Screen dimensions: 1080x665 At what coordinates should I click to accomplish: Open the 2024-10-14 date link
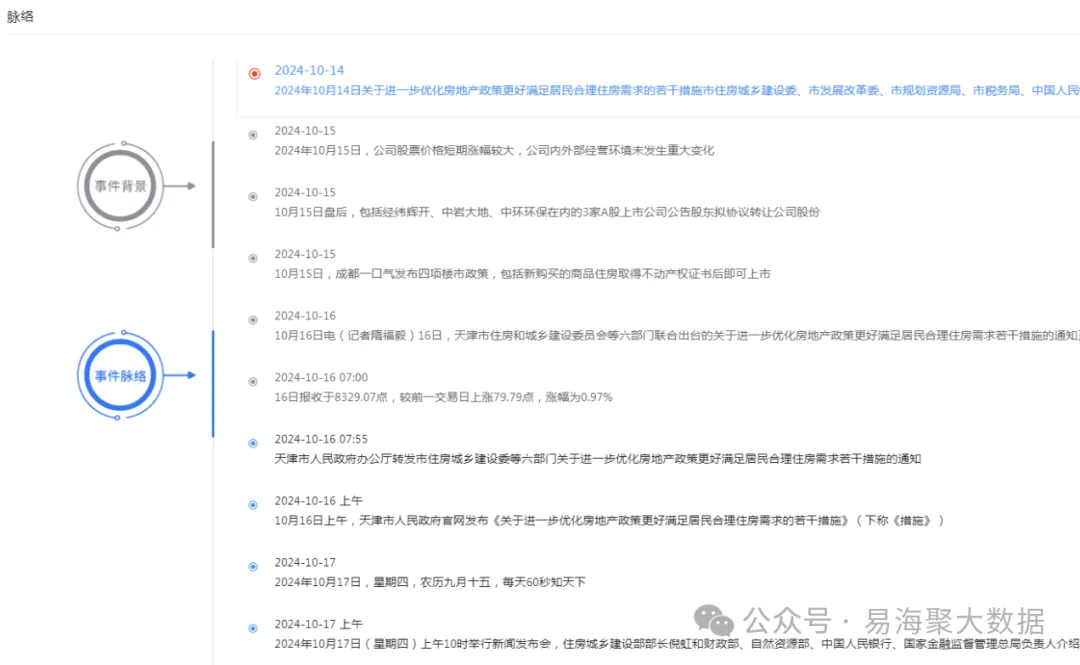[x=309, y=71]
